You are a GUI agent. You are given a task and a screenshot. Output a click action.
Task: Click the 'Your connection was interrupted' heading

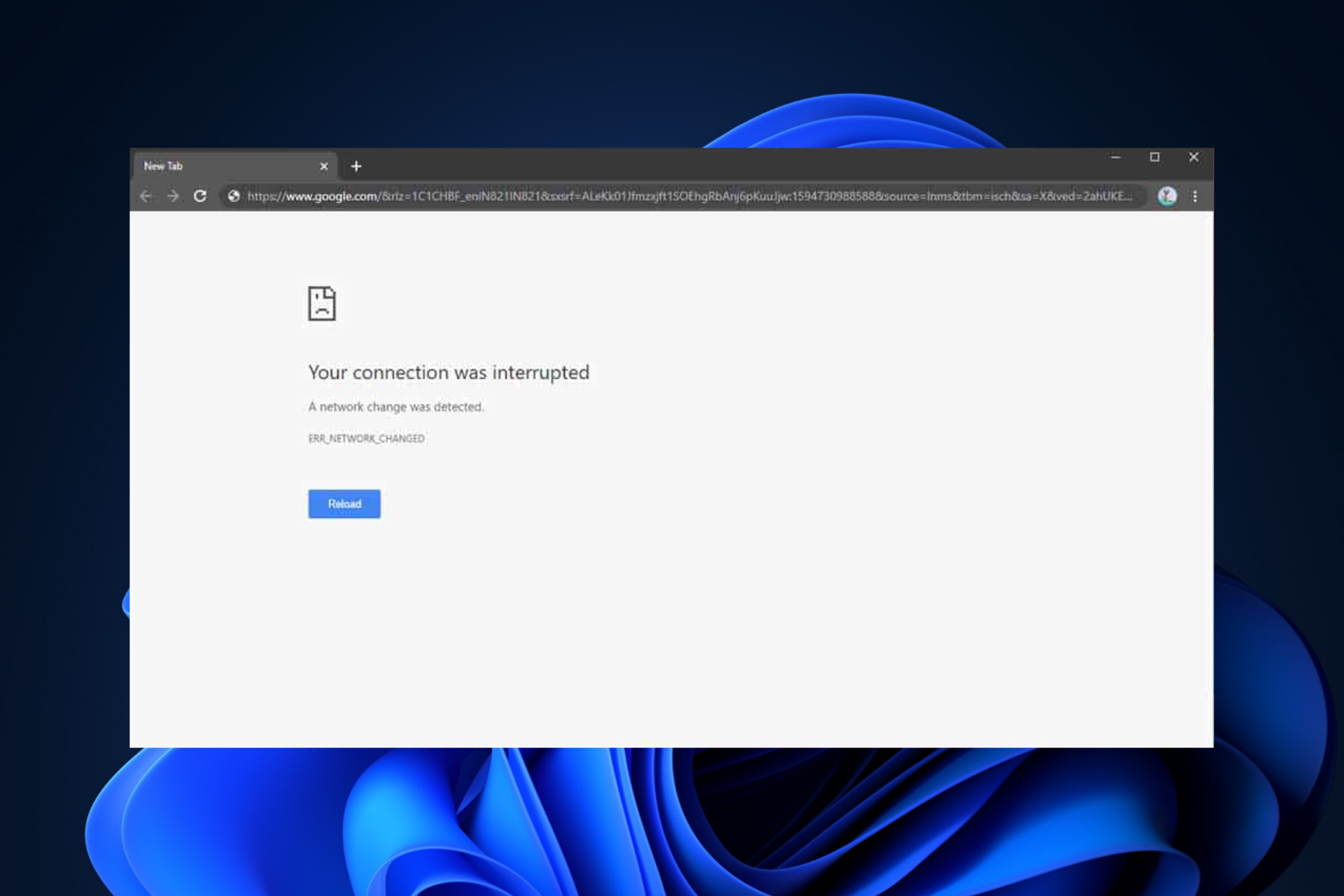[x=449, y=372]
